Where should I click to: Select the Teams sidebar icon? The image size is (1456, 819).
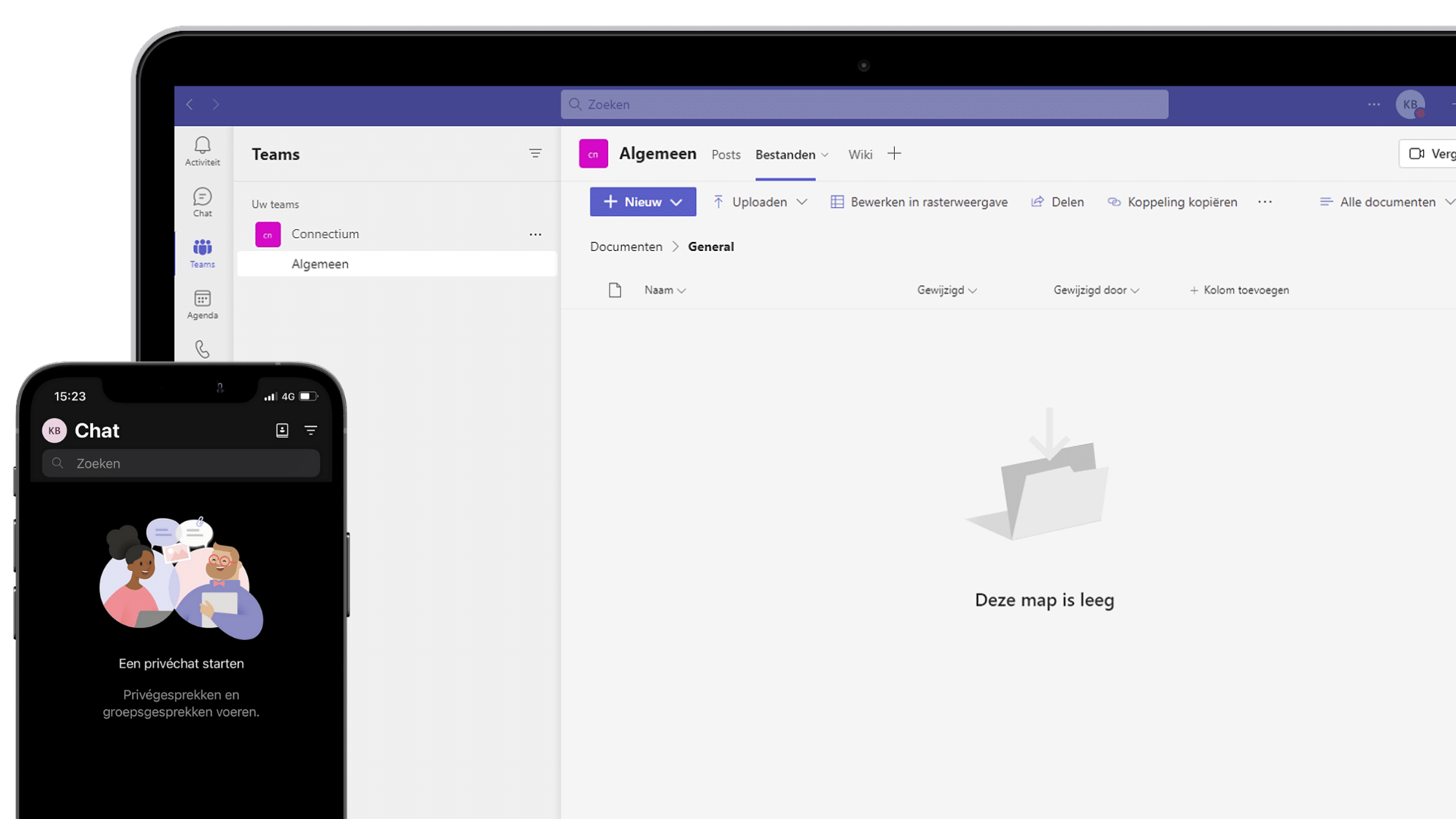tap(202, 253)
